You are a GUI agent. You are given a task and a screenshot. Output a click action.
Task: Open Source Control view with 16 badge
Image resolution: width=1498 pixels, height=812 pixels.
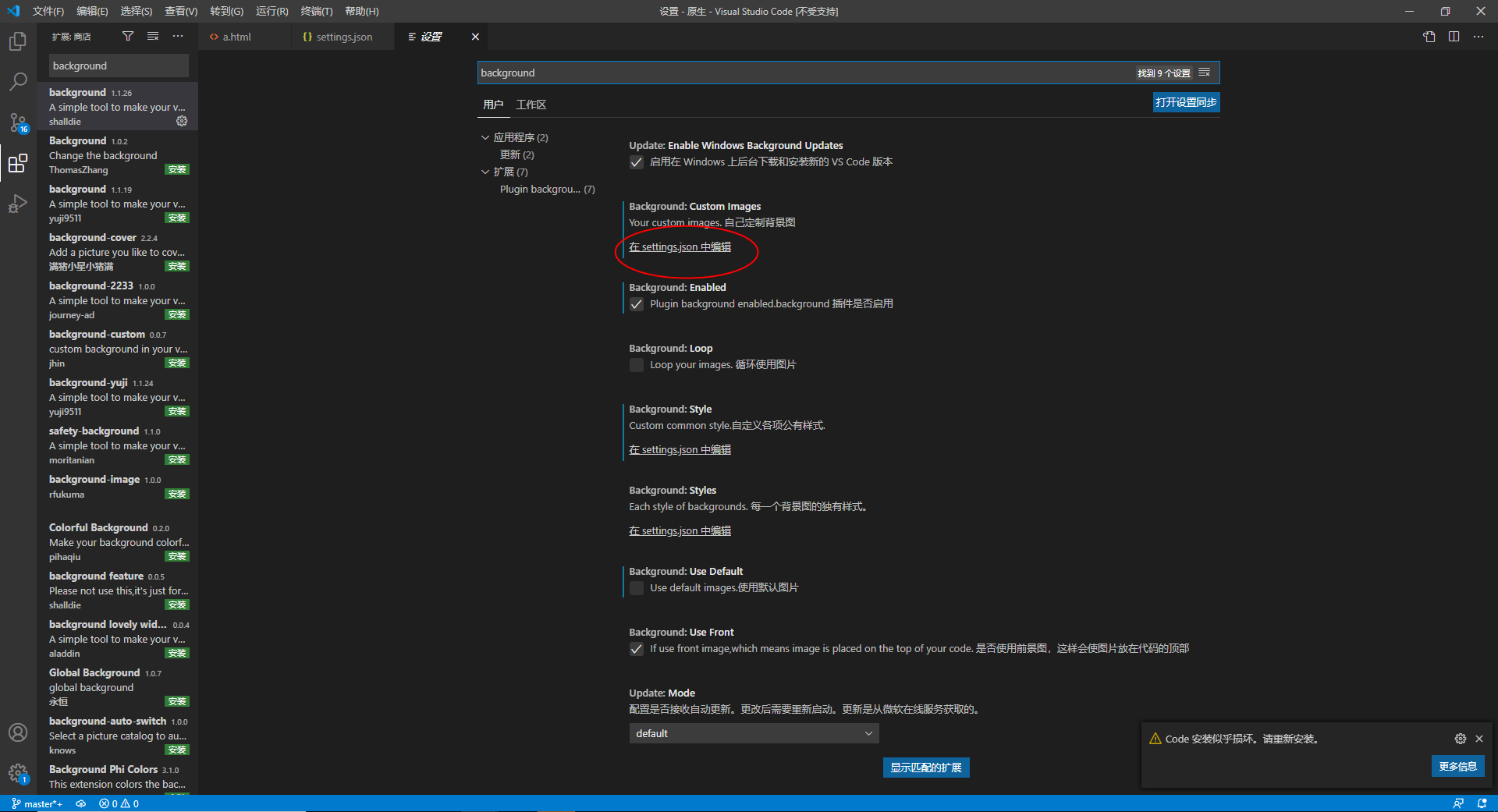18,122
